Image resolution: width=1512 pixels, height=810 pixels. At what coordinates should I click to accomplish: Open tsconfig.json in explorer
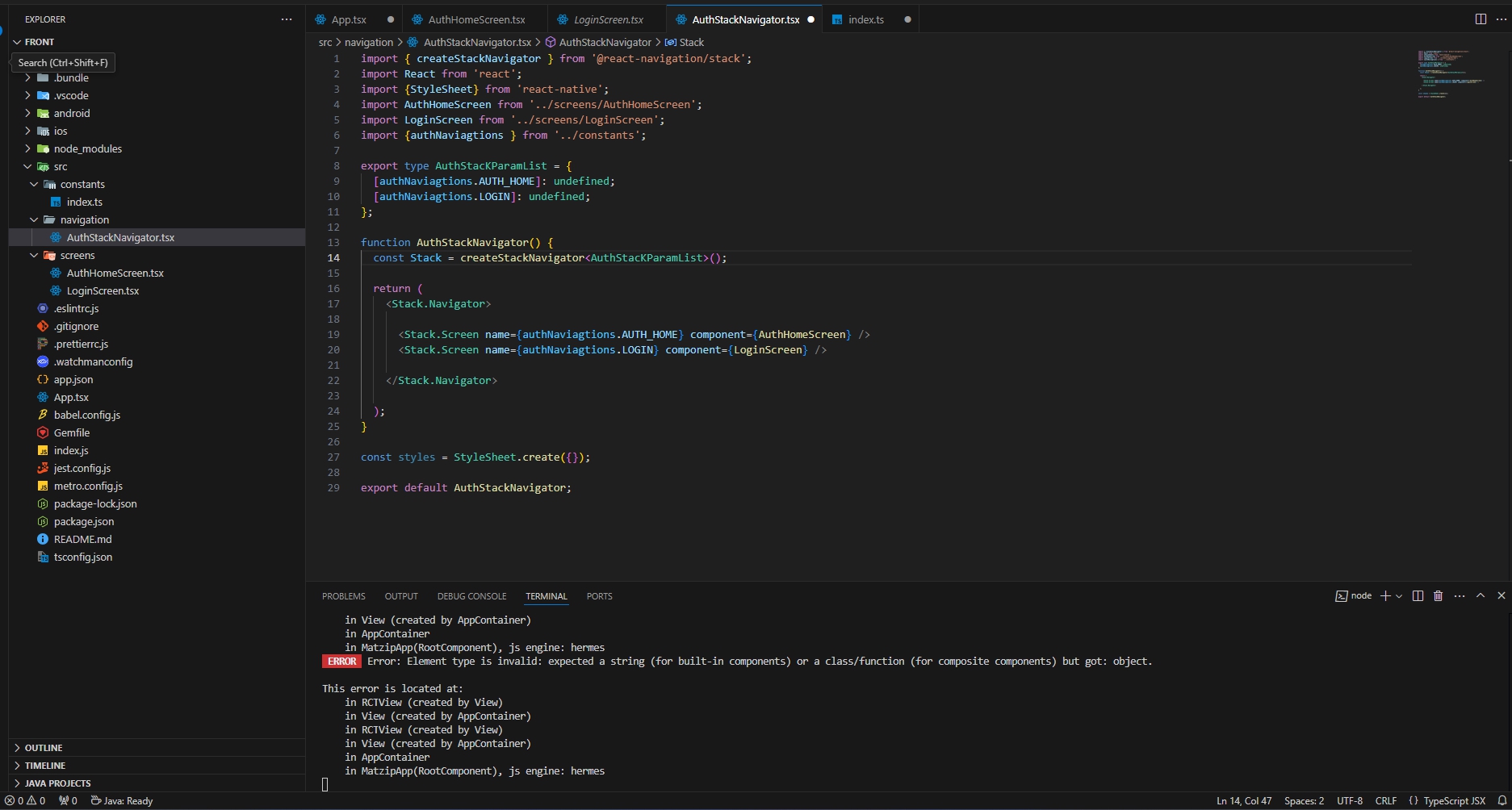tap(82, 557)
